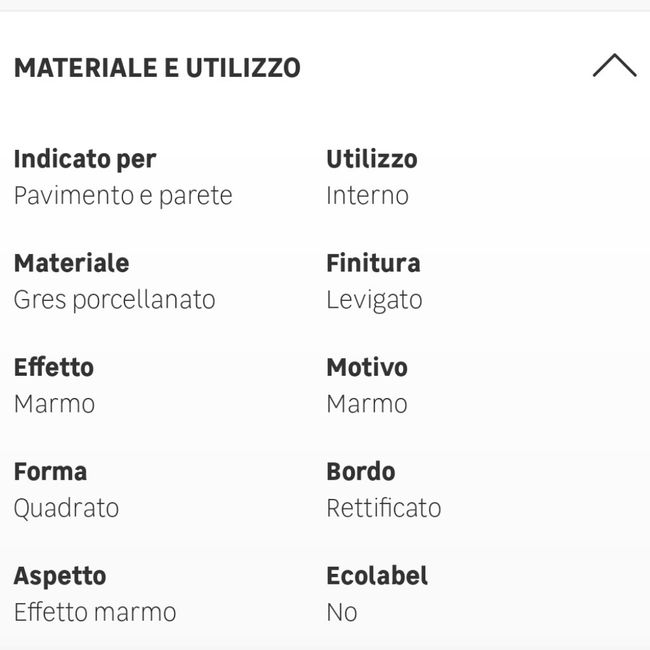Viewport: 650px width, 650px height.
Task: Click the 'Pavimento e parete' value
Action: point(123,195)
